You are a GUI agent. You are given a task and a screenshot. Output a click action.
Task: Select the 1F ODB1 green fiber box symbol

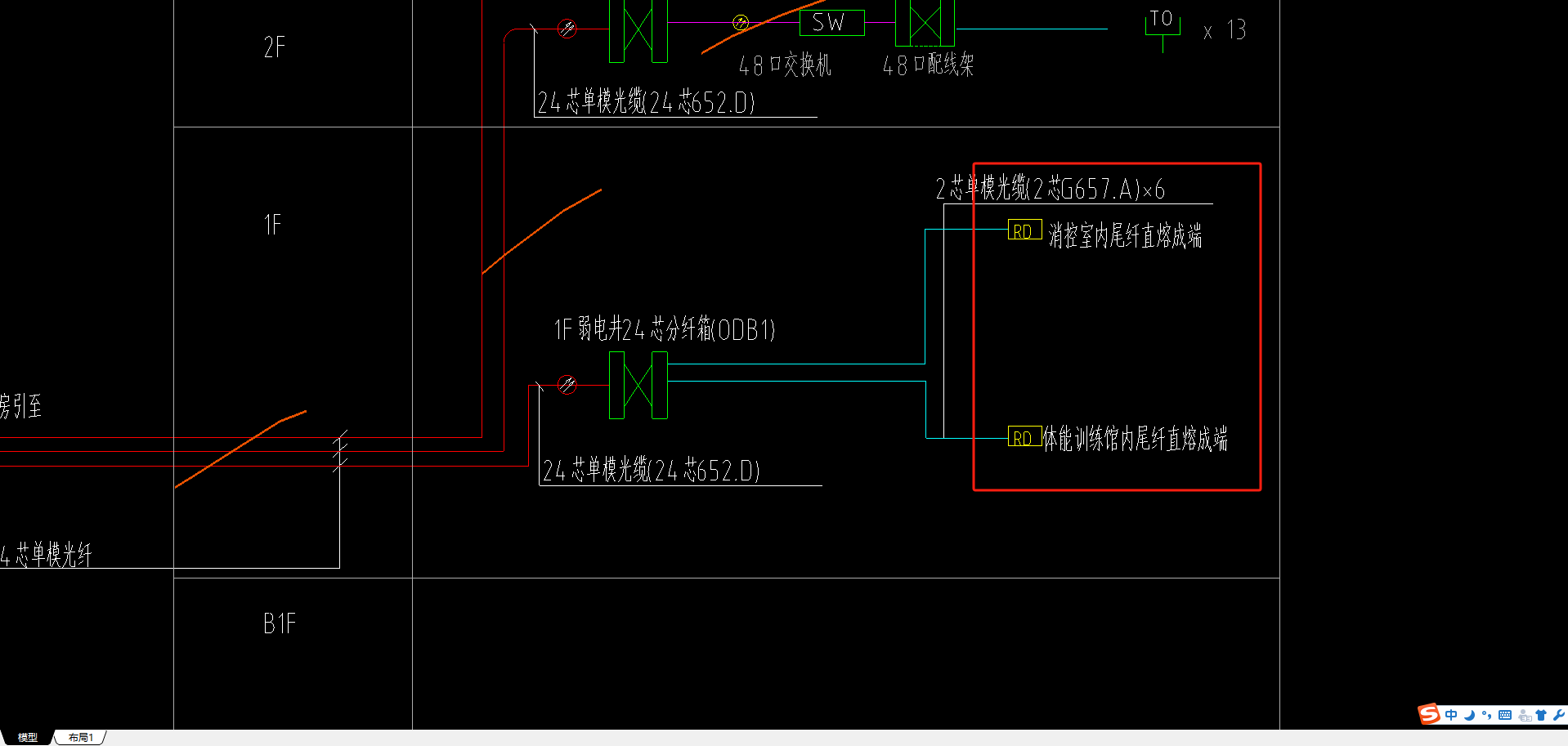tap(638, 385)
